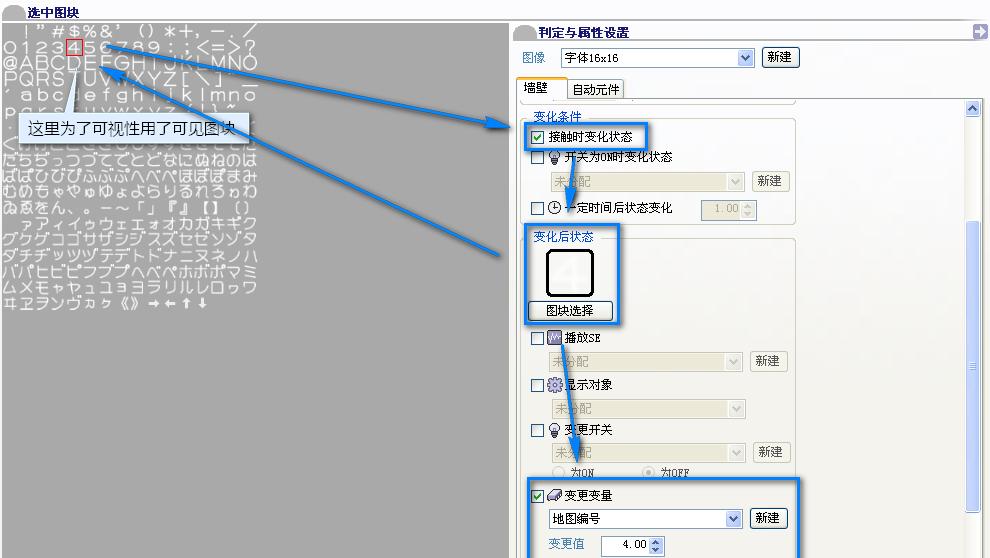The width and height of the screenshot is (990, 558).
Task: Select the "%" symbol tile
Action: pyautogui.click(x=90, y=31)
